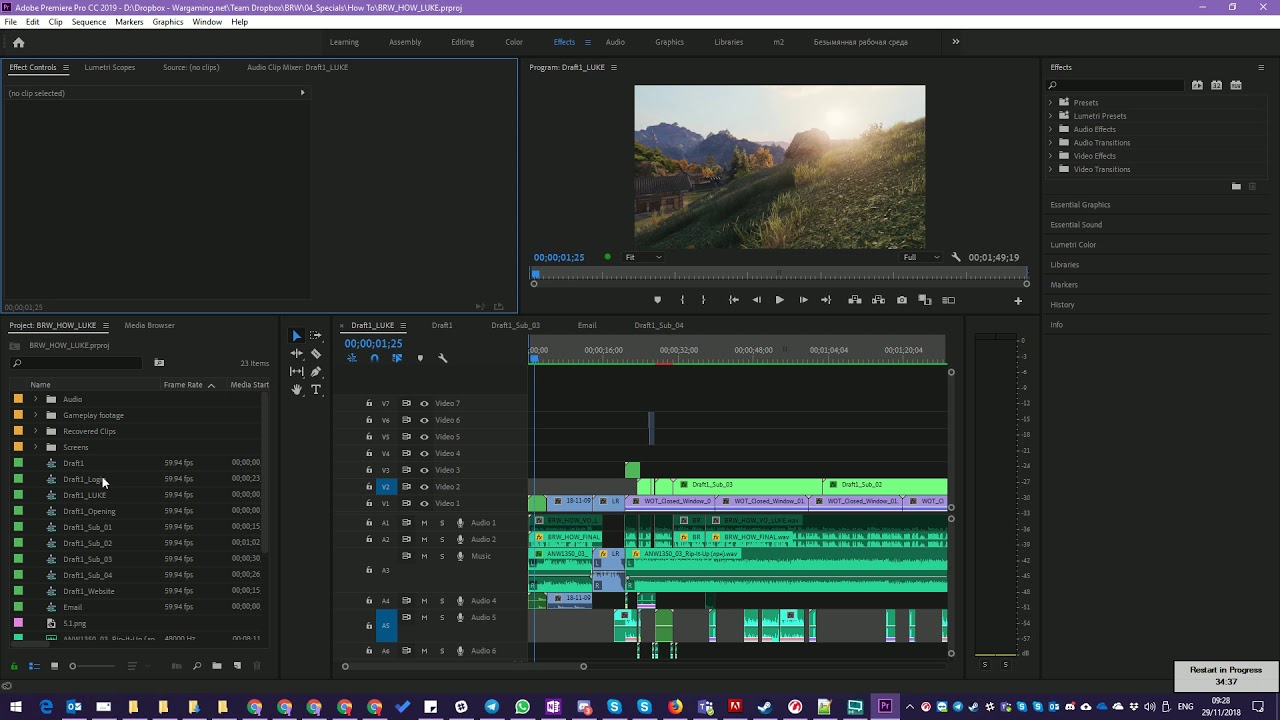This screenshot has width=1280, height=720.
Task: Open the Full playback resolution dropdown
Action: coord(921,257)
